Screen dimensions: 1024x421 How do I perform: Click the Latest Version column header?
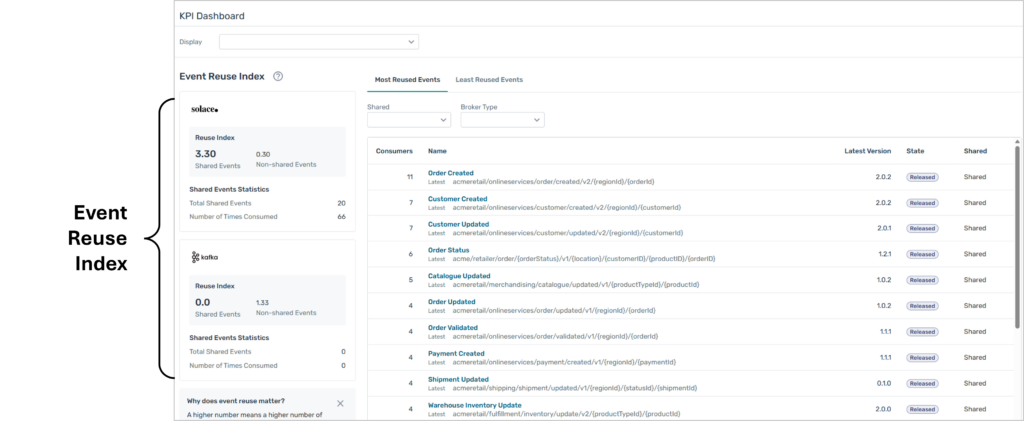tap(867, 151)
